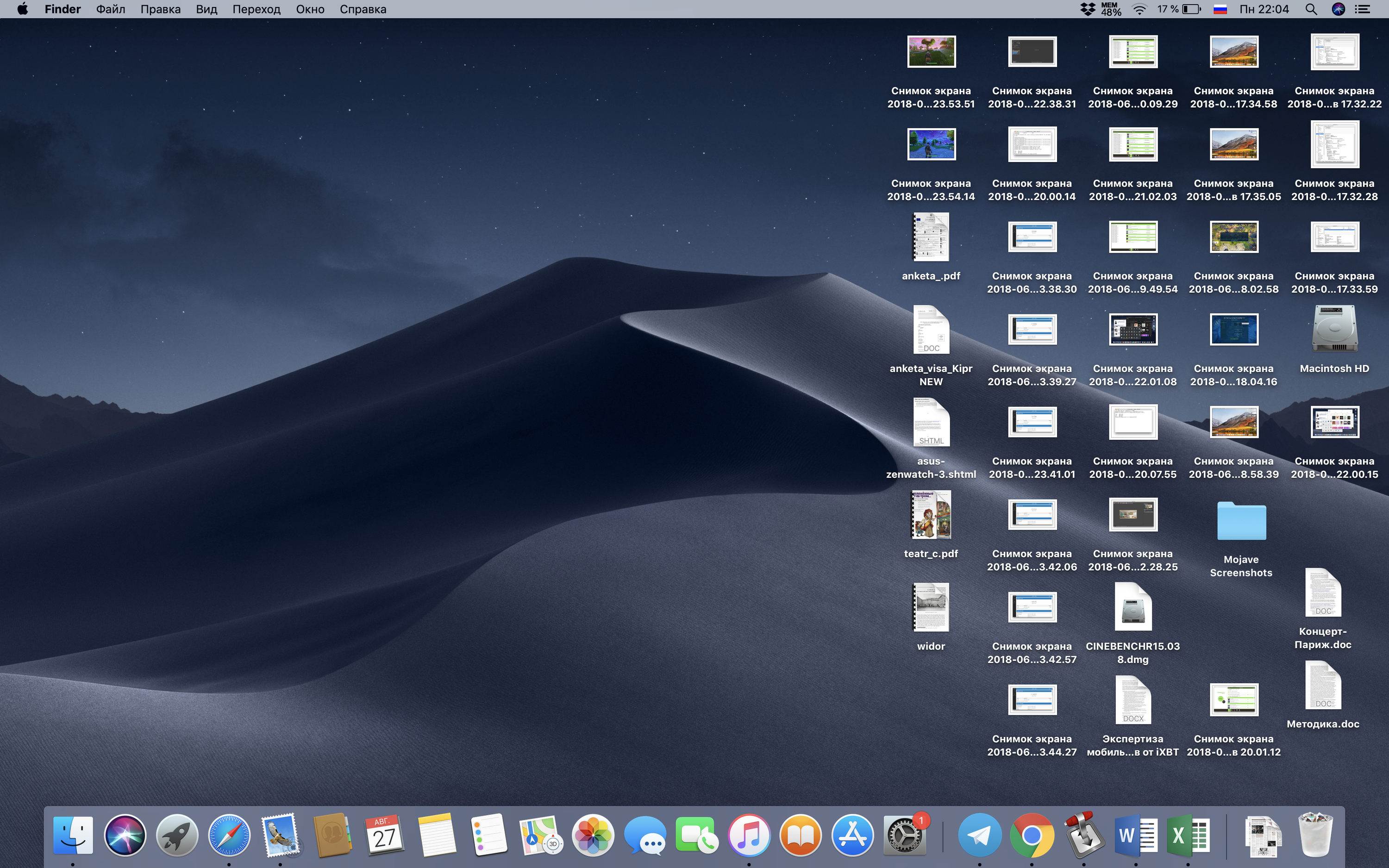1389x868 pixels.
Task: Open the Photos app icon
Action: (x=593, y=835)
